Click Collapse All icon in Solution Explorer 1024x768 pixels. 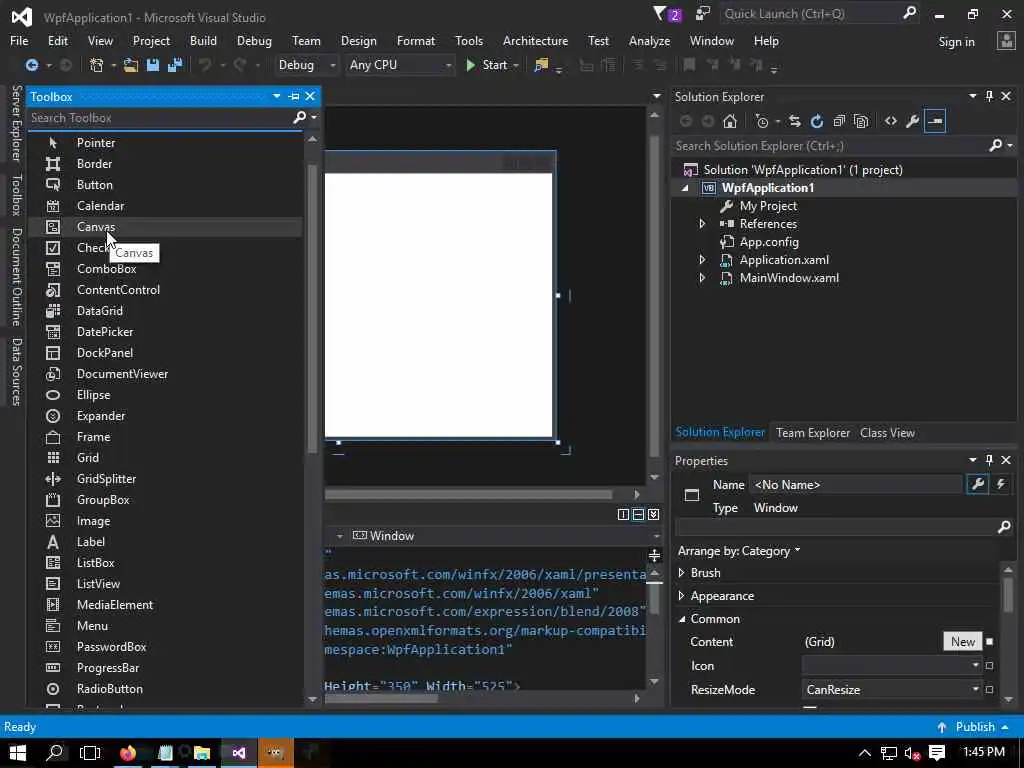coord(839,121)
